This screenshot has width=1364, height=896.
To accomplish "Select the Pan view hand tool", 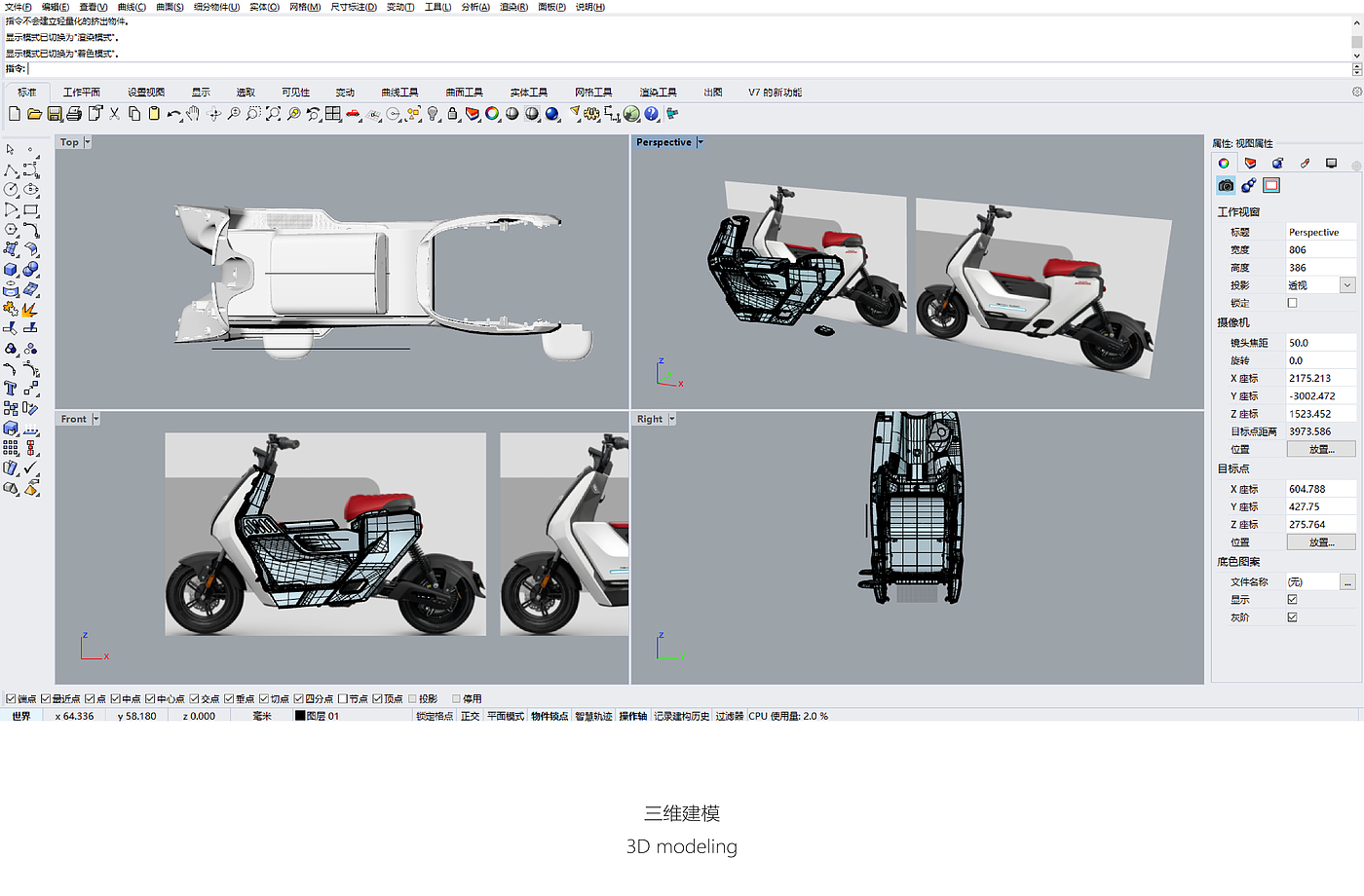I will point(193,114).
